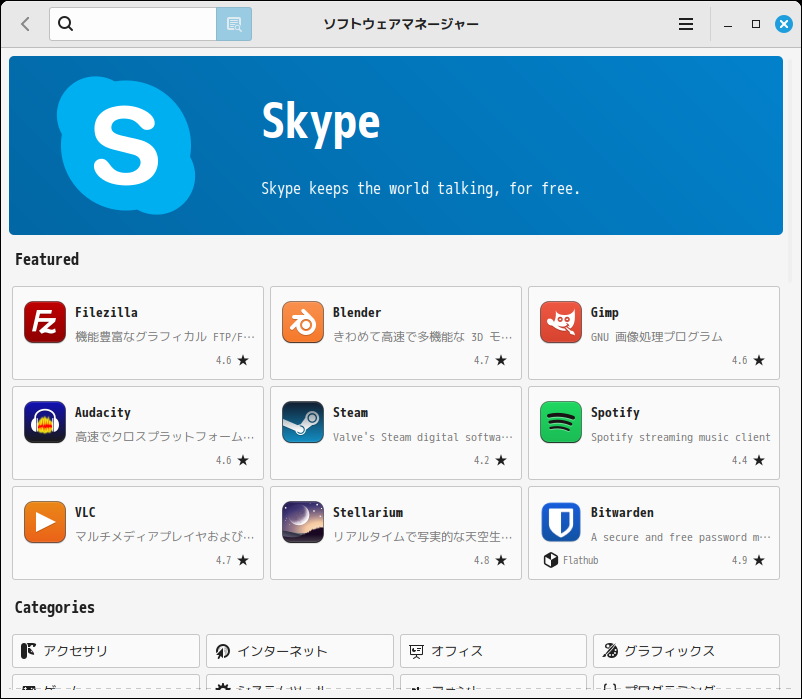
Task: Click the Featured section heading
Action: (x=47, y=259)
